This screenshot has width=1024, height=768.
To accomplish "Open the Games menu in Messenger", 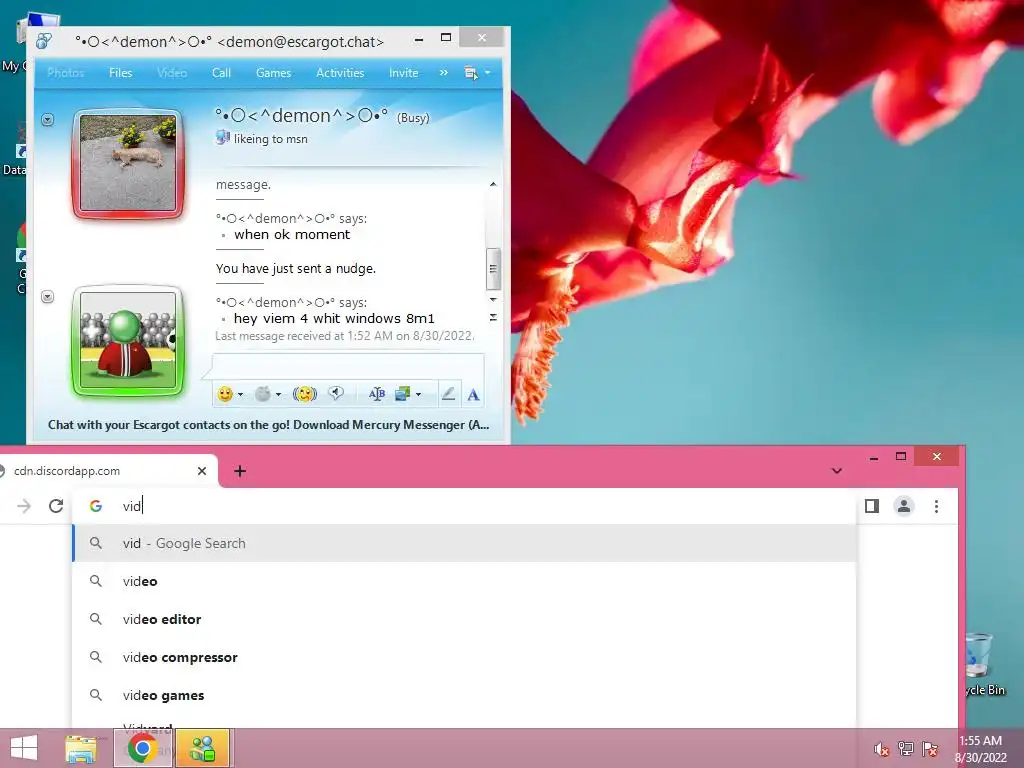I will [x=273, y=72].
